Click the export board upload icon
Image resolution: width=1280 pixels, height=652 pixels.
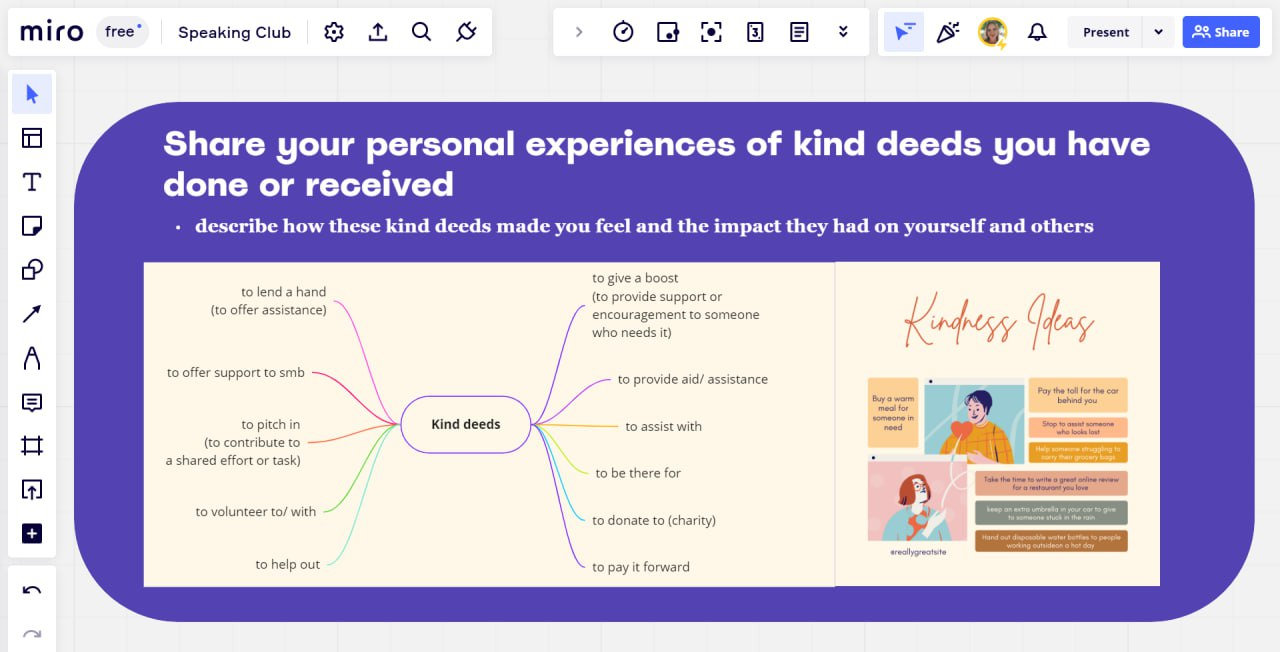pos(378,32)
